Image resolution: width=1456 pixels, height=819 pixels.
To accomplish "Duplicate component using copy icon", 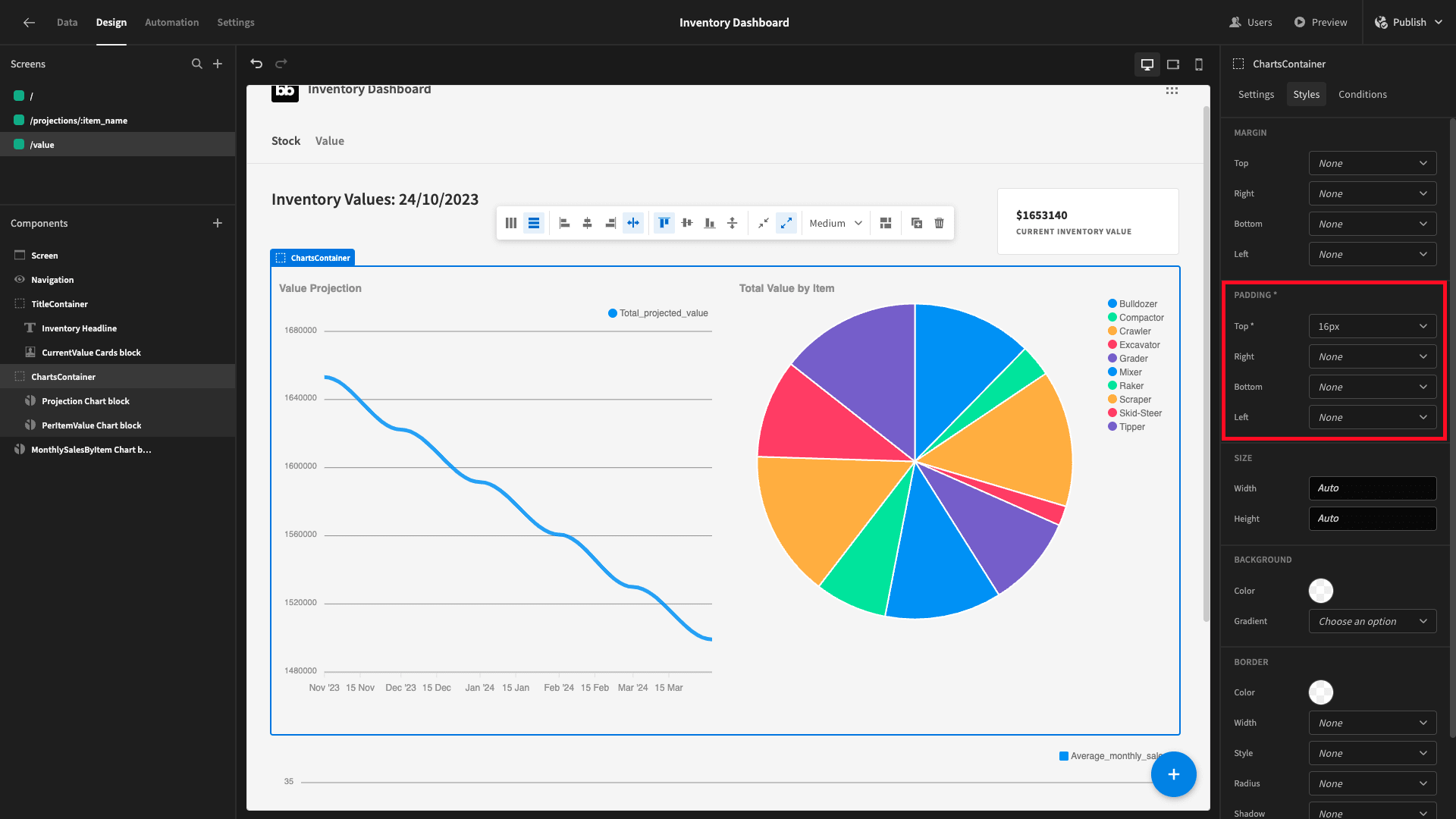I will [x=916, y=223].
